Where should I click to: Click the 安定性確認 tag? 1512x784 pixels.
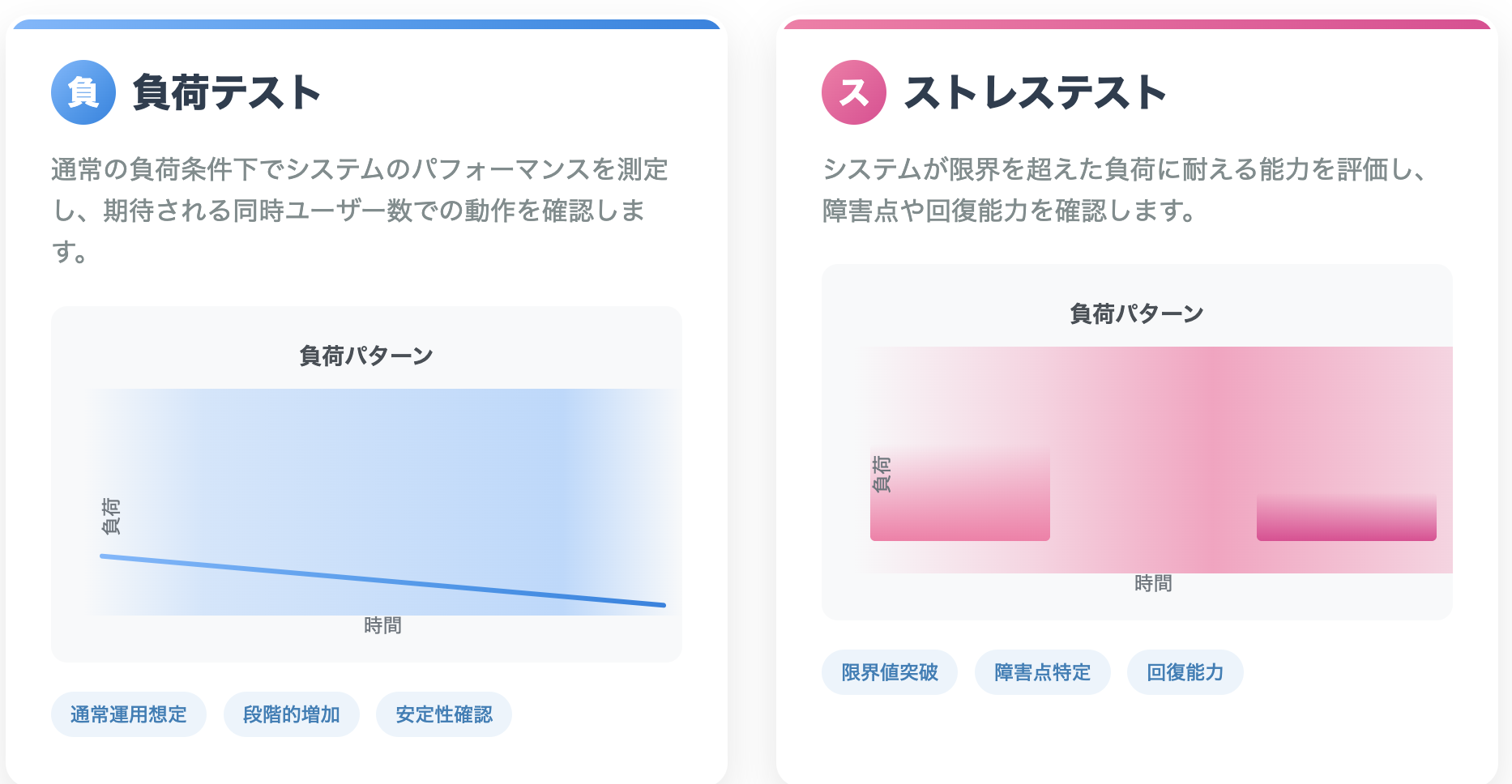444,714
